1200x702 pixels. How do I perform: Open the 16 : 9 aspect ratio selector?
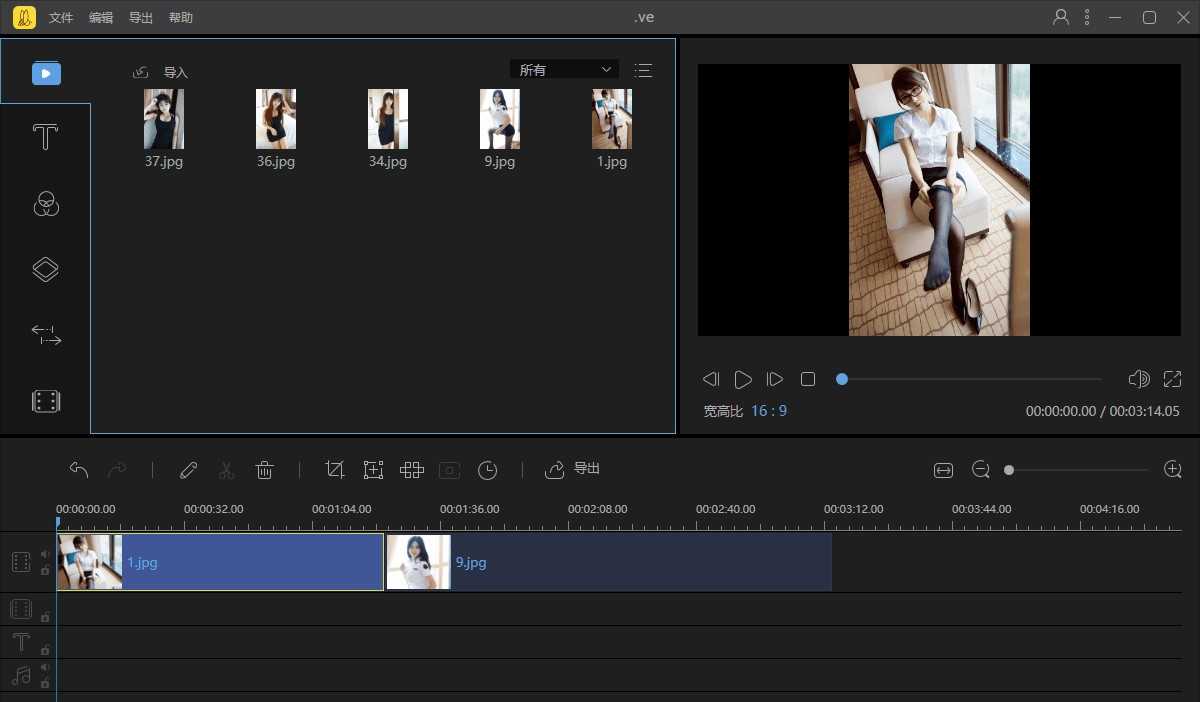tap(769, 411)
